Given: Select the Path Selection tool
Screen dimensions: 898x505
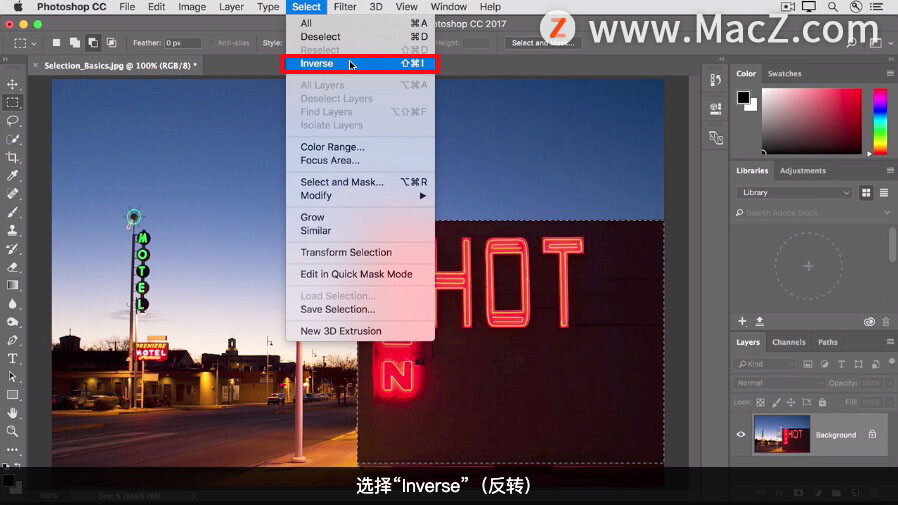Looking at the screenshot, I should [12, 377].
